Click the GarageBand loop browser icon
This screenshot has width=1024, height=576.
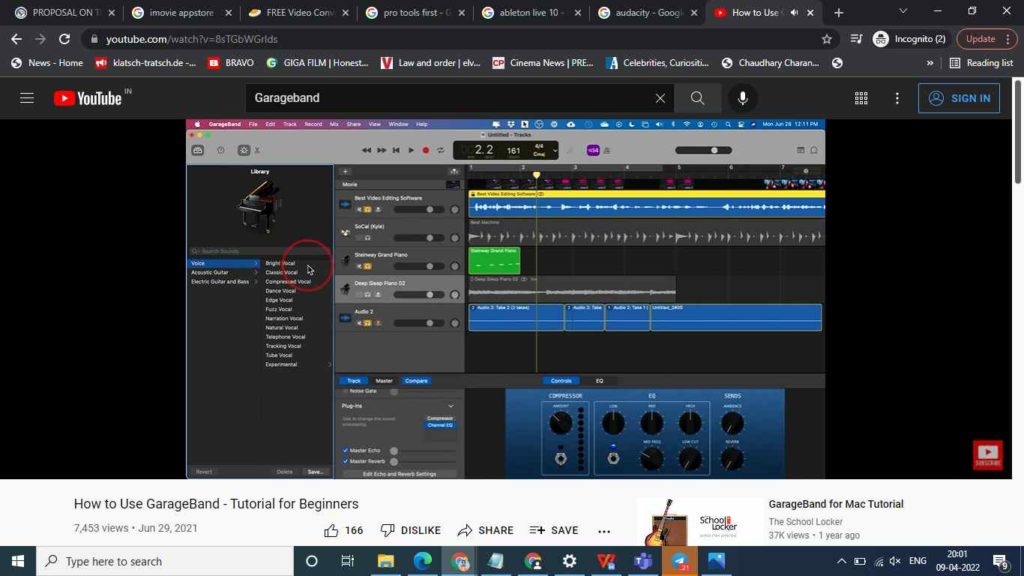[x=814, y=150]
